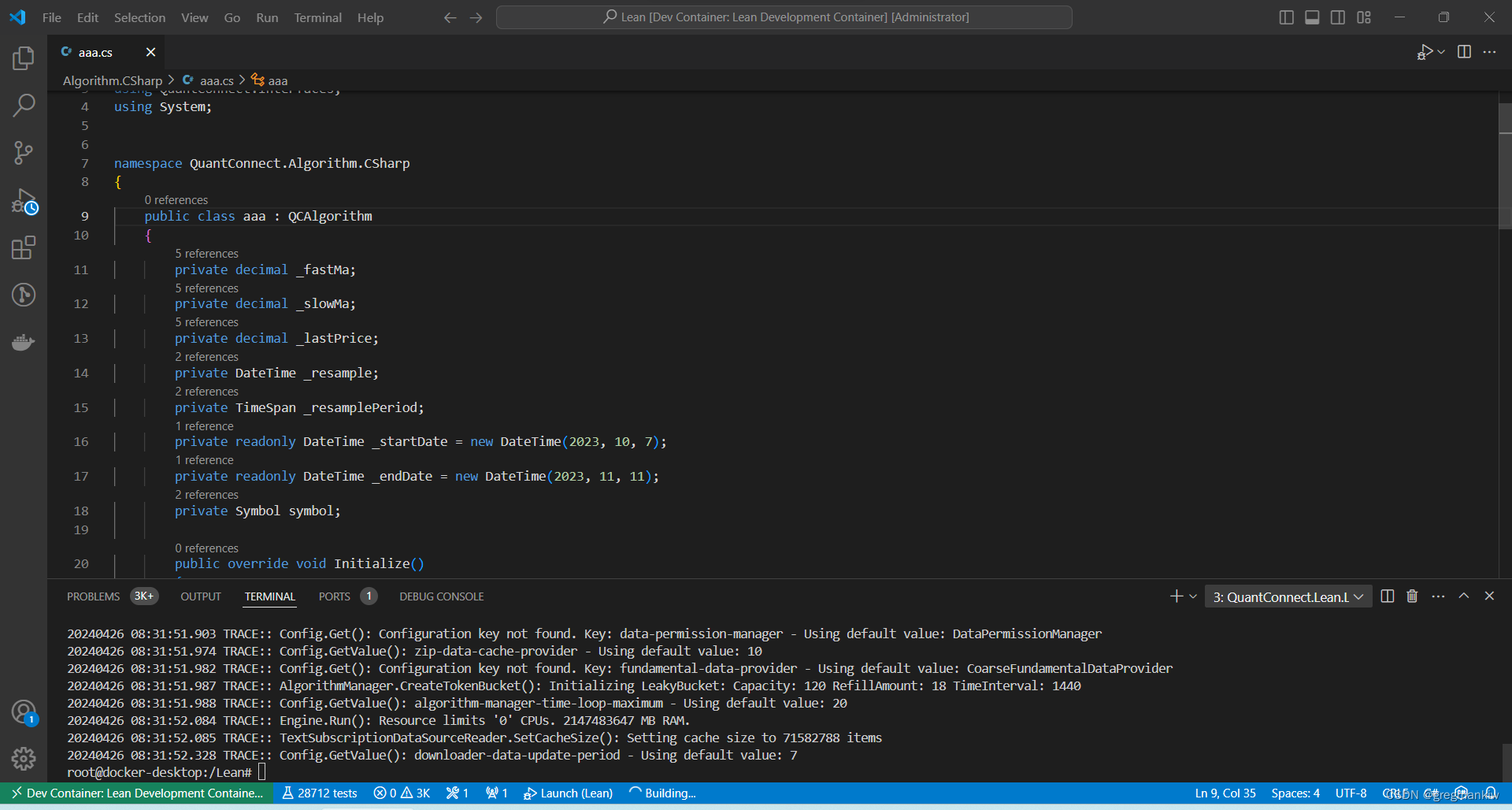Click the Building... status item
The image size is (1512, 810).
(x=662, y=793)
